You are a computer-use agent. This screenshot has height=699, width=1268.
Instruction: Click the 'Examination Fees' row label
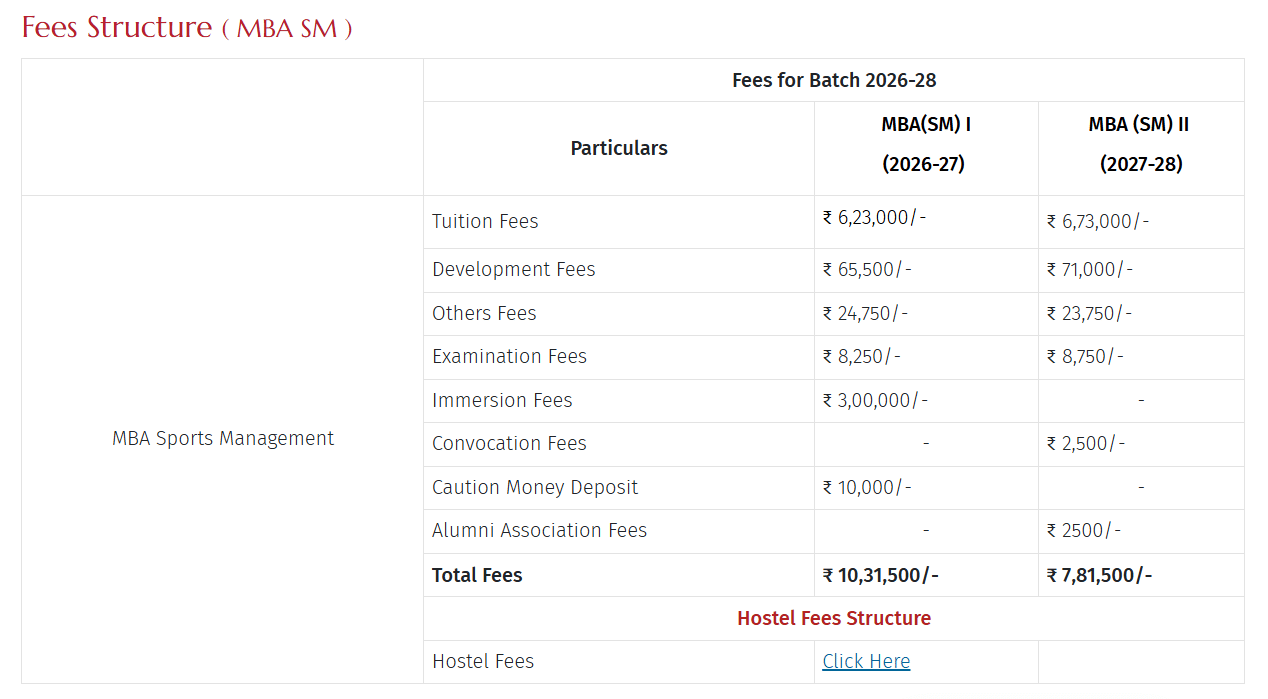(509, 357)
